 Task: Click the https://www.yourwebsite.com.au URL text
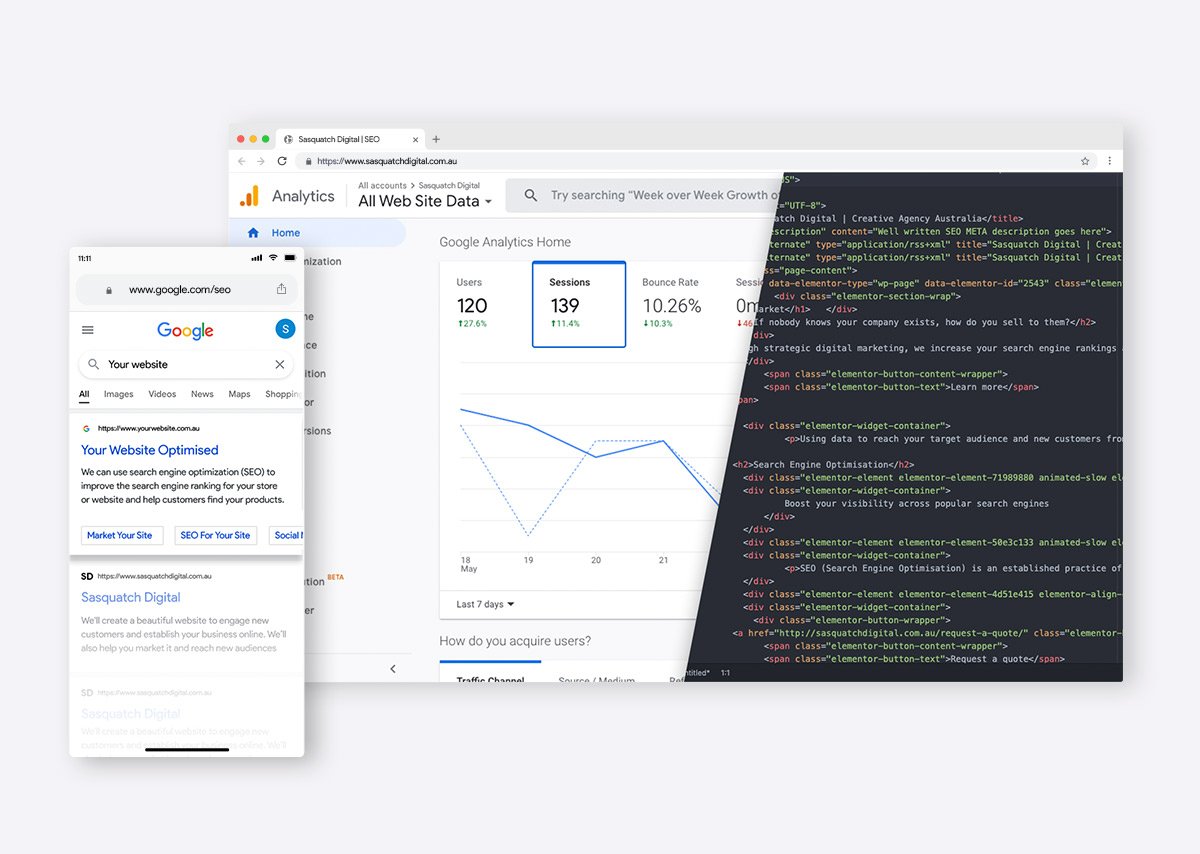(149, 428)
